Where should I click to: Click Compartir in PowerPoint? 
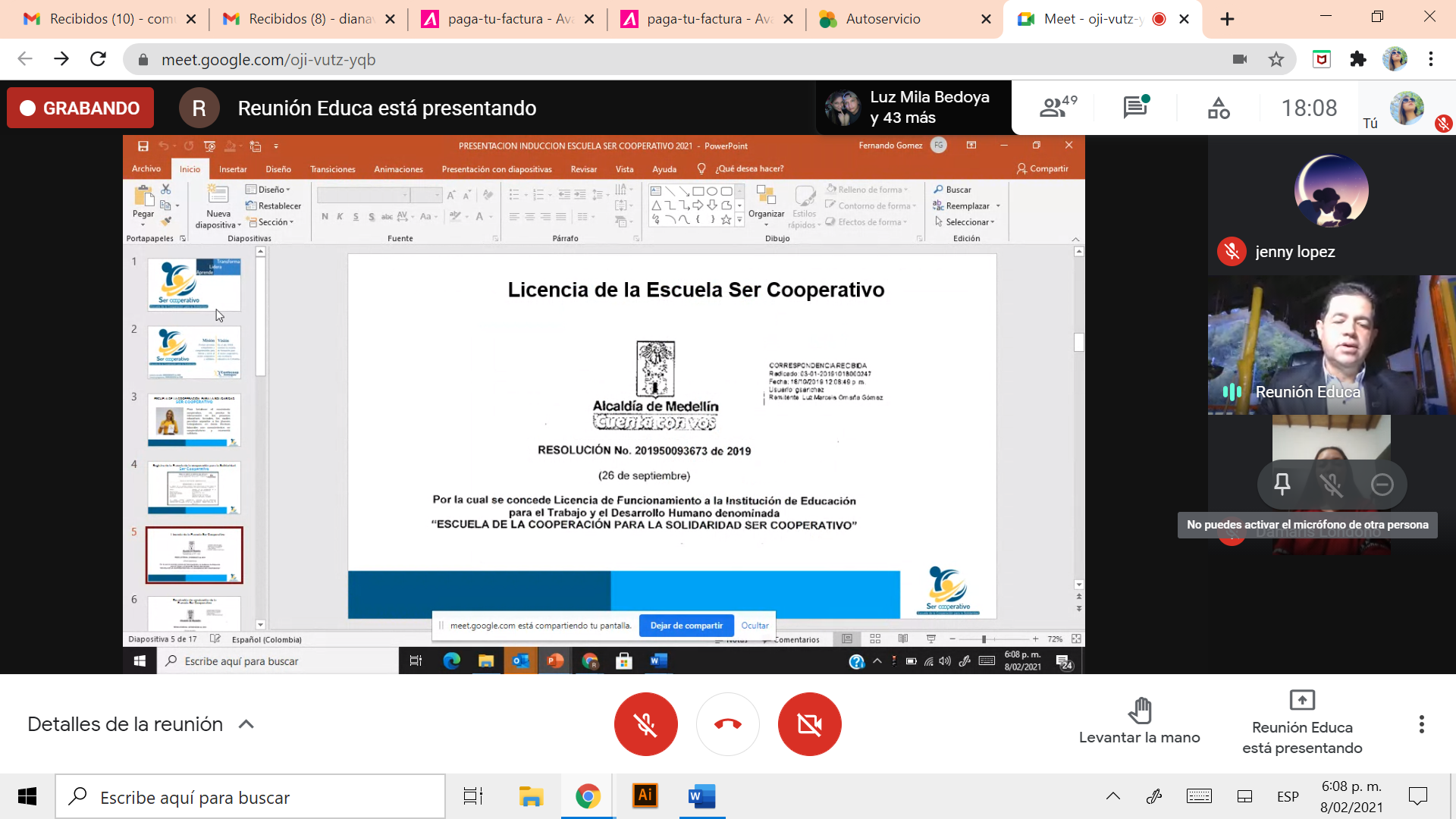pyautogui.click(x=1043, y=168)
